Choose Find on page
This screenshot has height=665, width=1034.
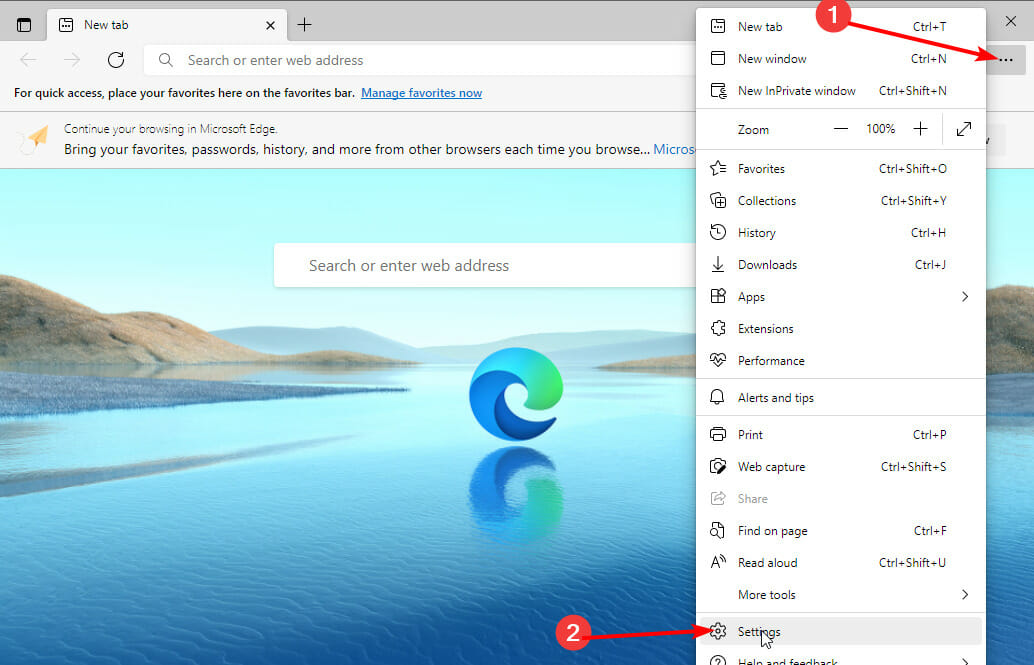[841, 530]
